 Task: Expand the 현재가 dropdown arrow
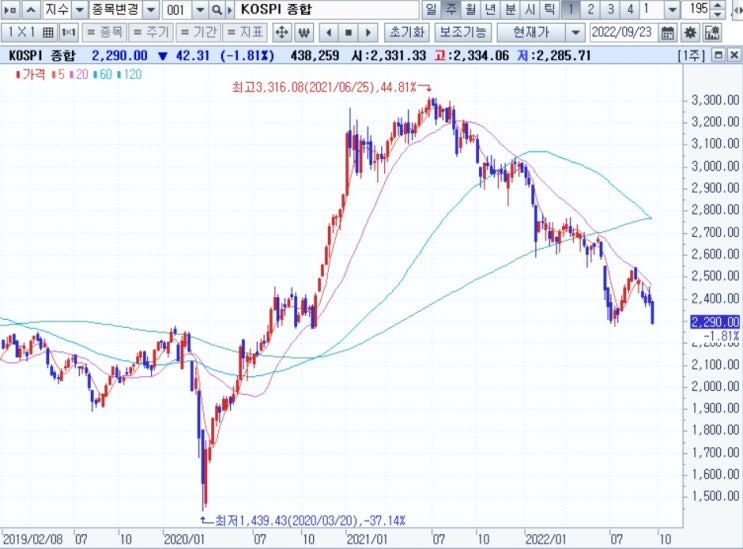tap(575, 32)
